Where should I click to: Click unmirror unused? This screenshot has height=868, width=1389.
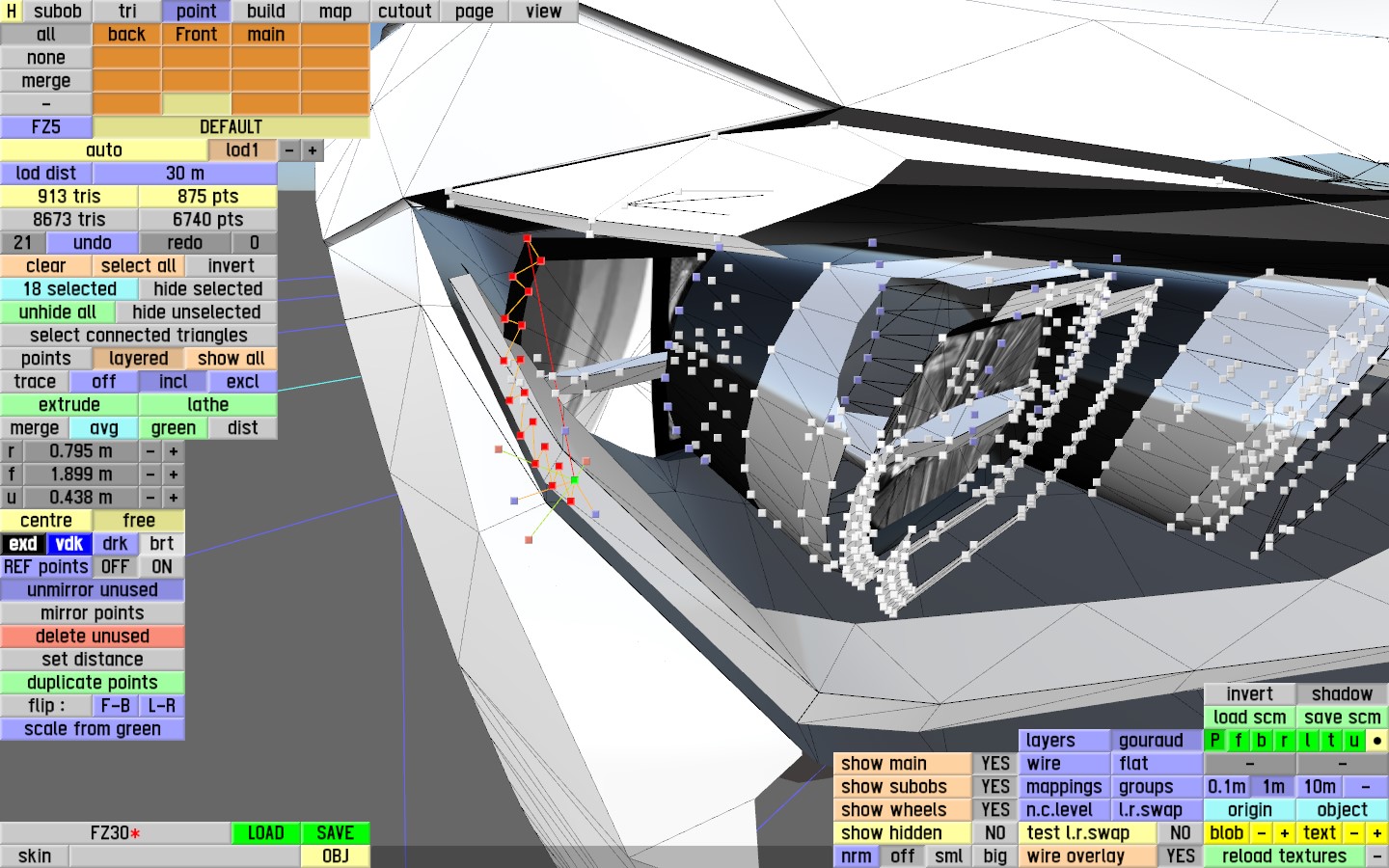[93, 590]
